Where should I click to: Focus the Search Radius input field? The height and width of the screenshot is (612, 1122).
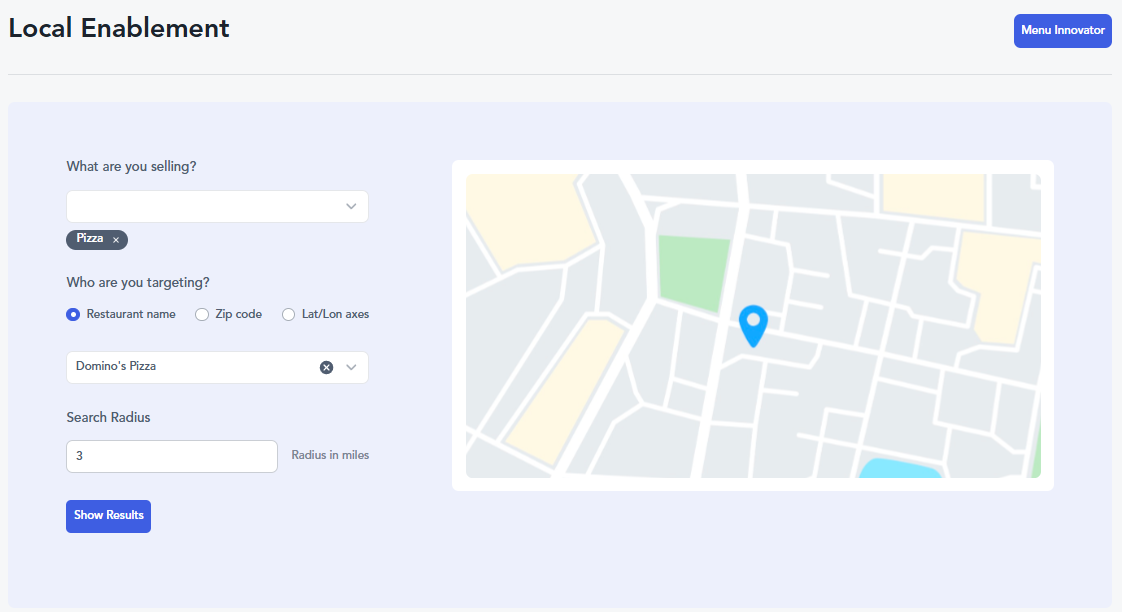[171, 456]
